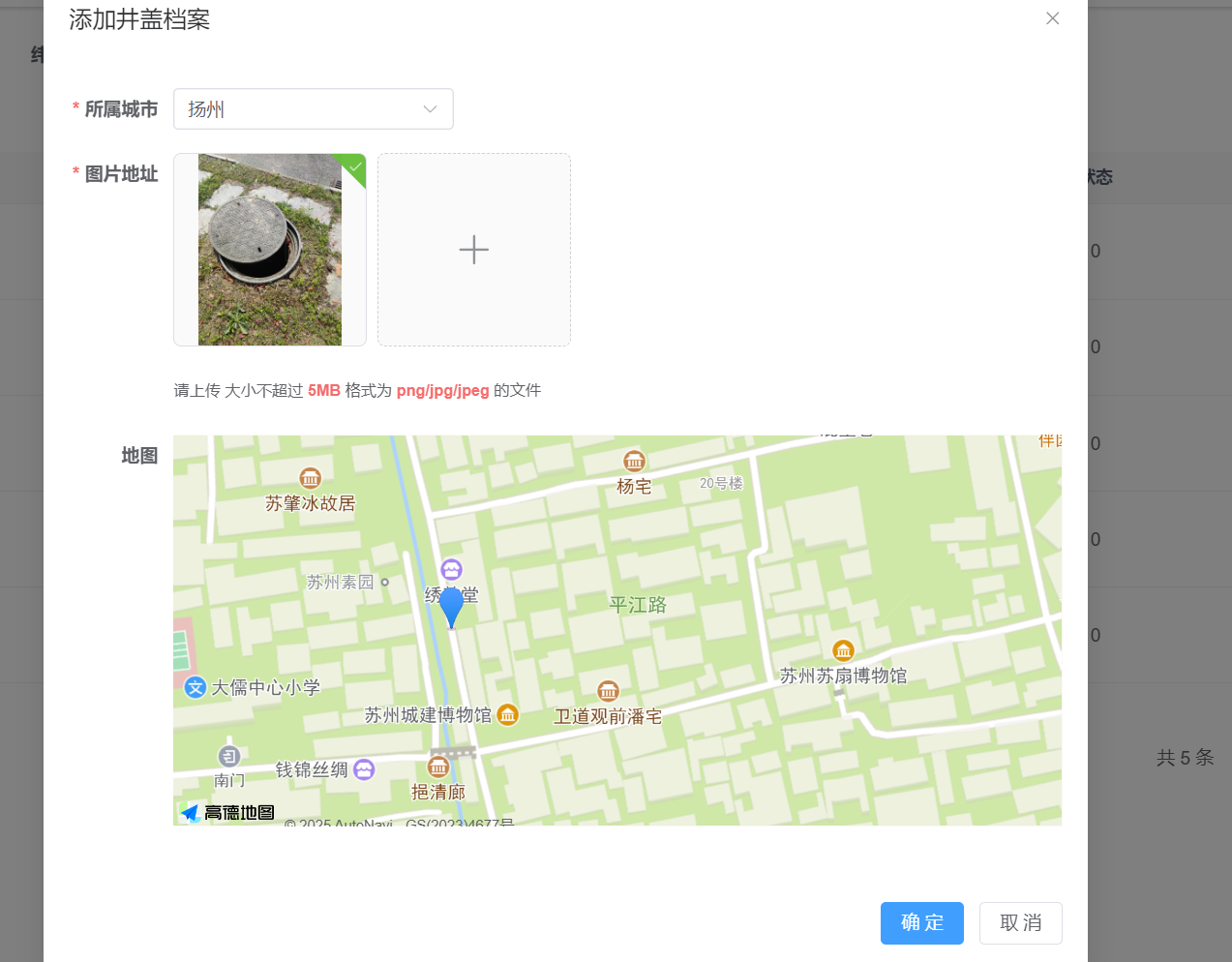Close the 添加井盖档案 dialog
Image resolution: width=1232 pixels, height=962 pixels.
pos(1053,18)
